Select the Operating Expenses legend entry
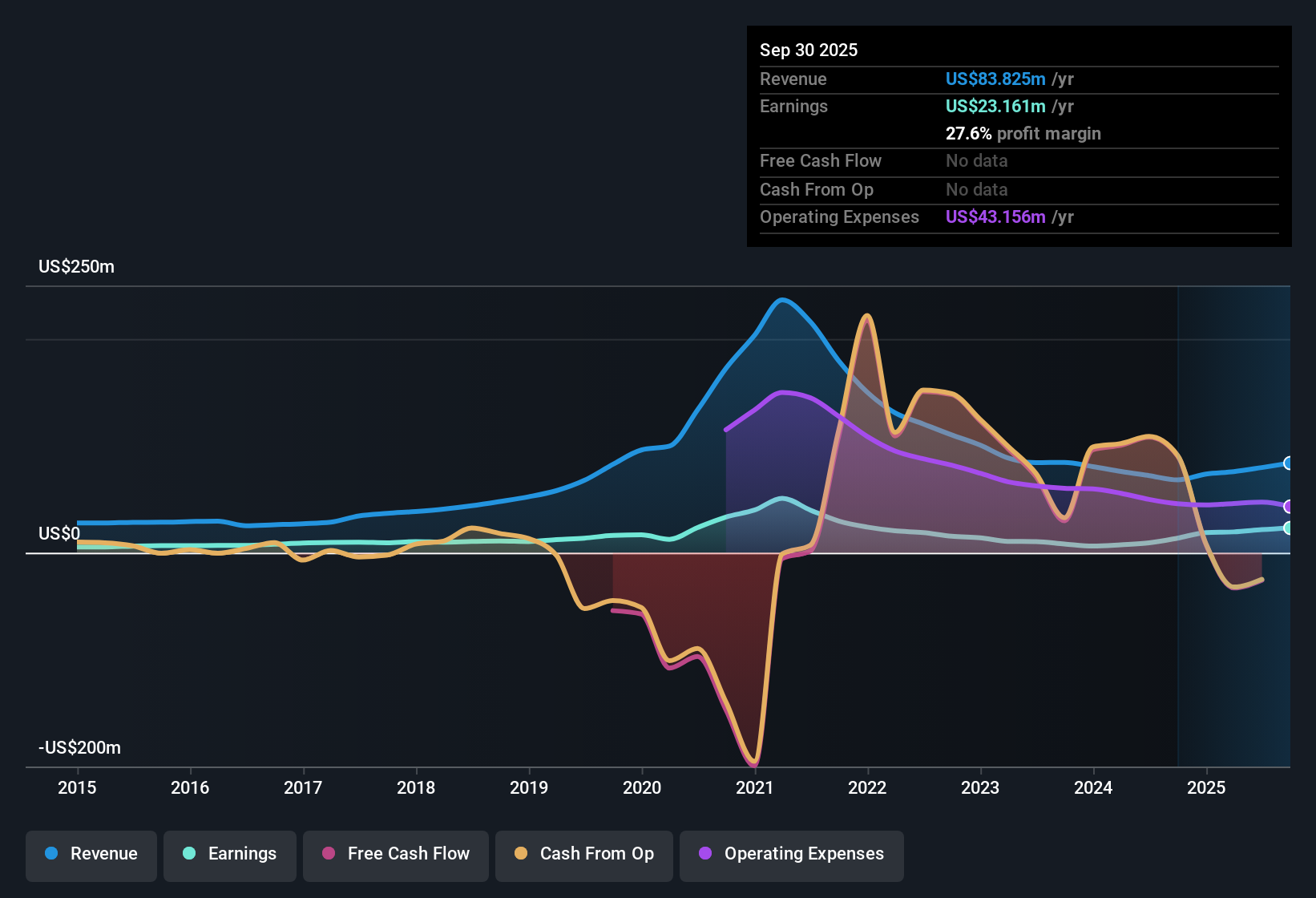 (x=791, y=854)
